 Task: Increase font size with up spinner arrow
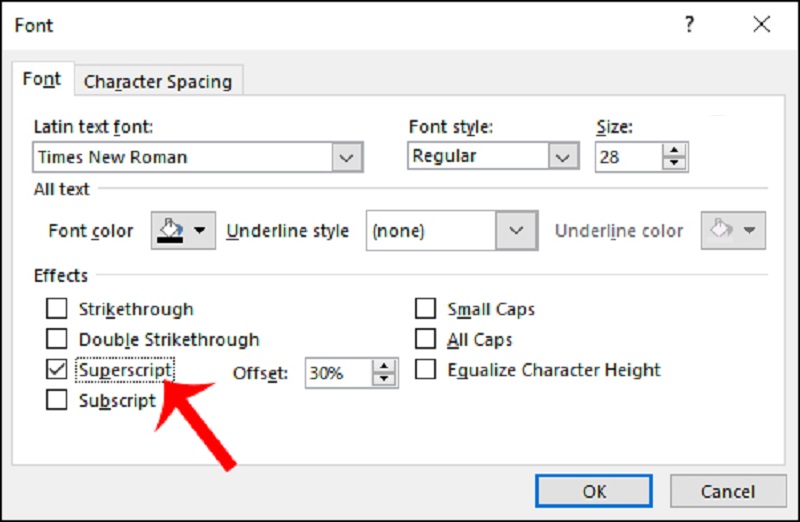coord(676,149)
